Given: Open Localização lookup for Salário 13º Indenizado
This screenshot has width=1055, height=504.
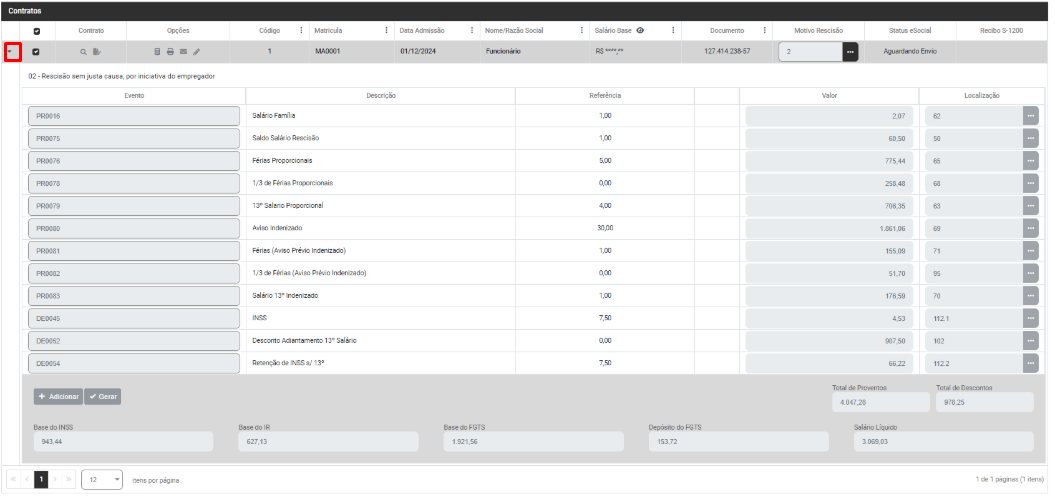Looking at the screenshot, I should tap(1031, 296).
